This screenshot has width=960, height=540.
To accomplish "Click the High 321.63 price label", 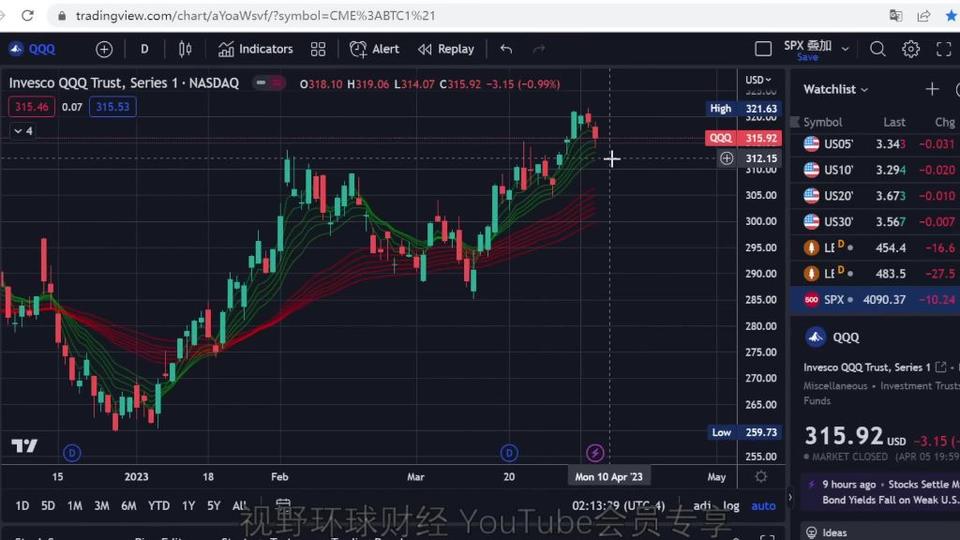I will click(743, 109).
